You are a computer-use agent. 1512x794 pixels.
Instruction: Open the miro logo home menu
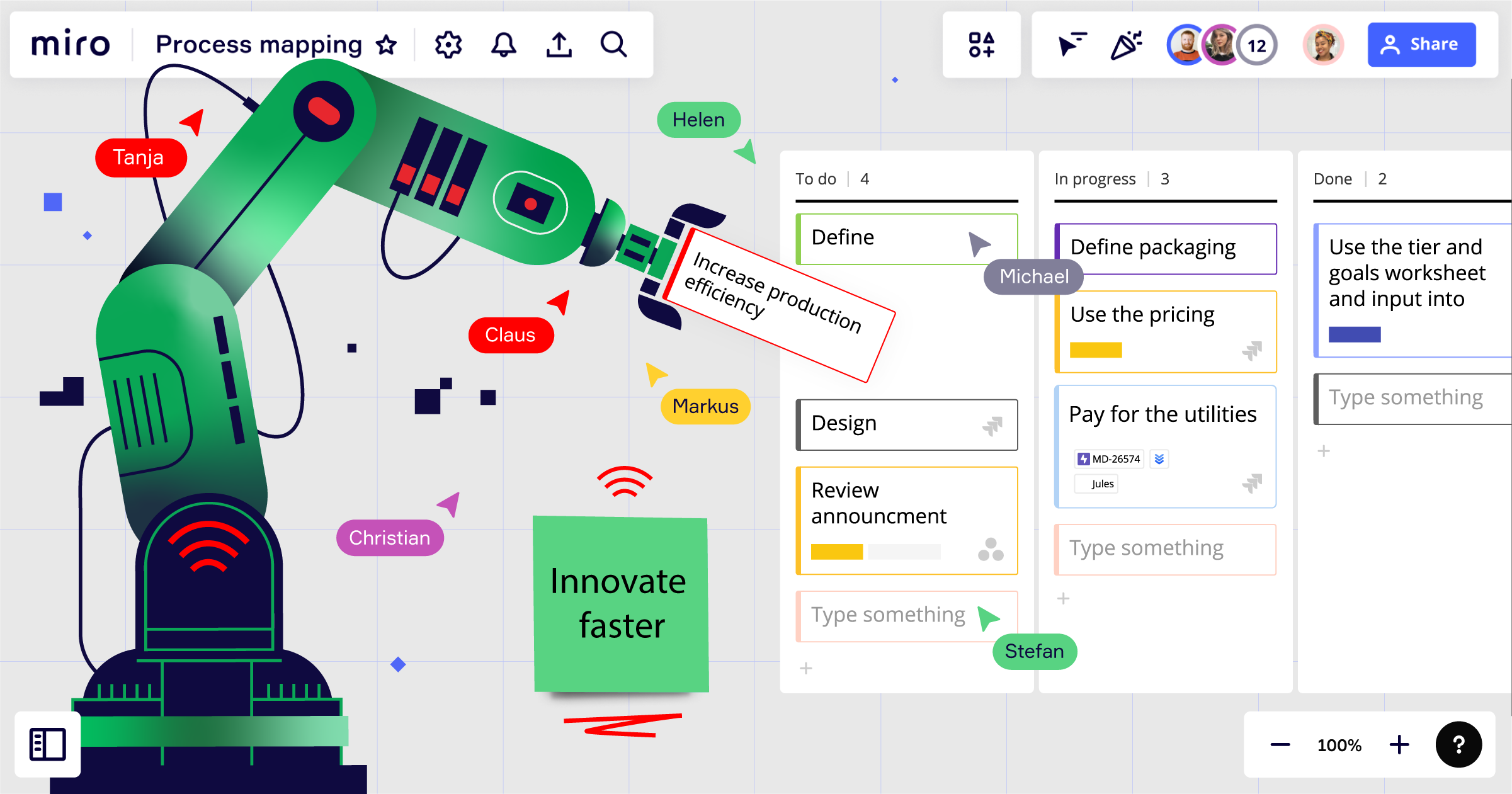71,45
